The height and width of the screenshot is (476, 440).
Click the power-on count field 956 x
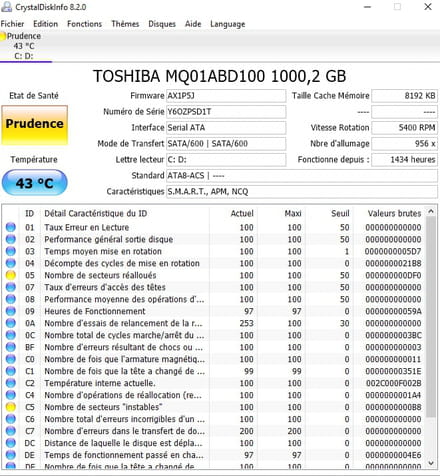tap(404, 144)
